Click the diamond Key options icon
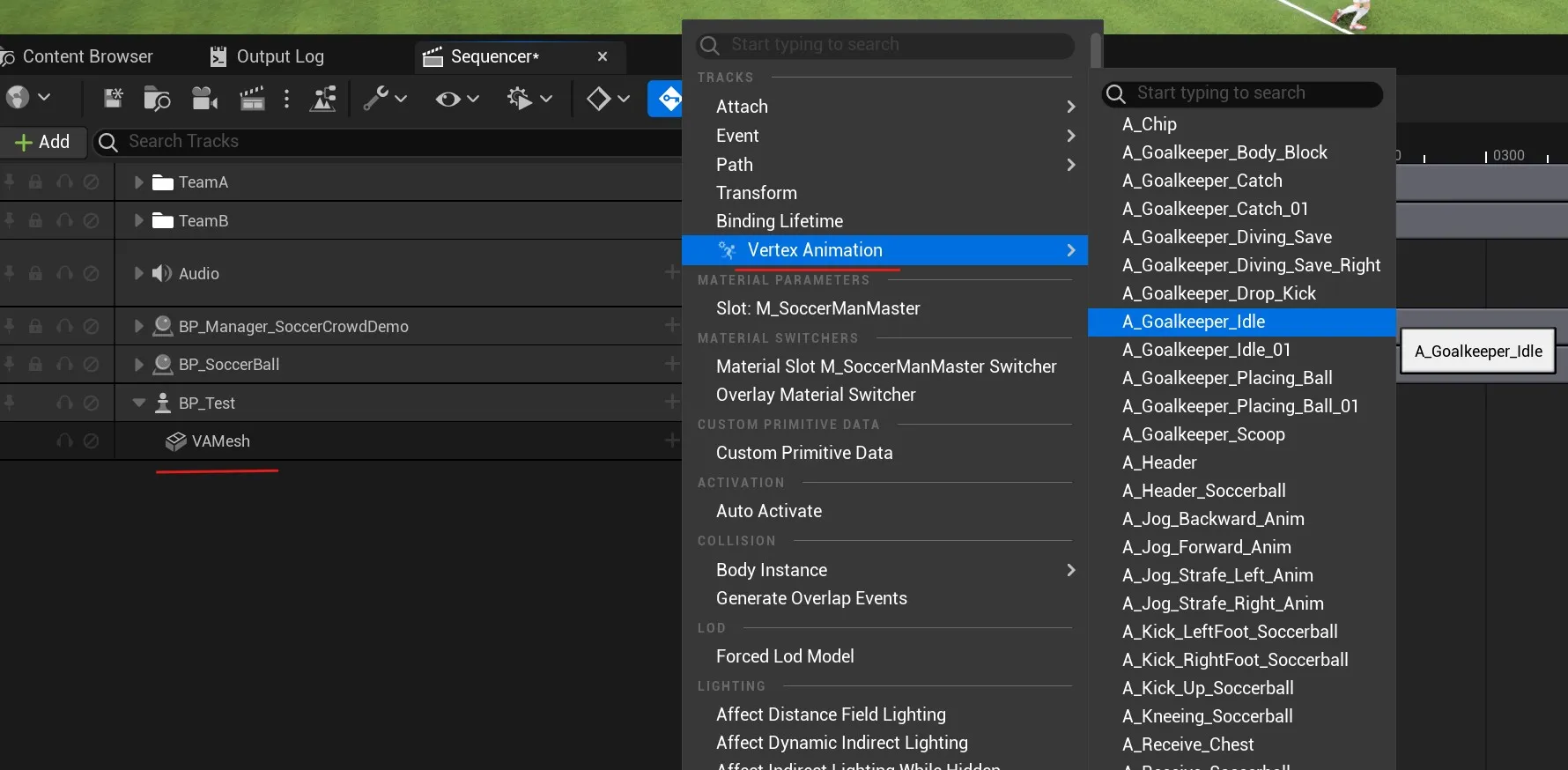1568x770 pixels. coord(598,99)
